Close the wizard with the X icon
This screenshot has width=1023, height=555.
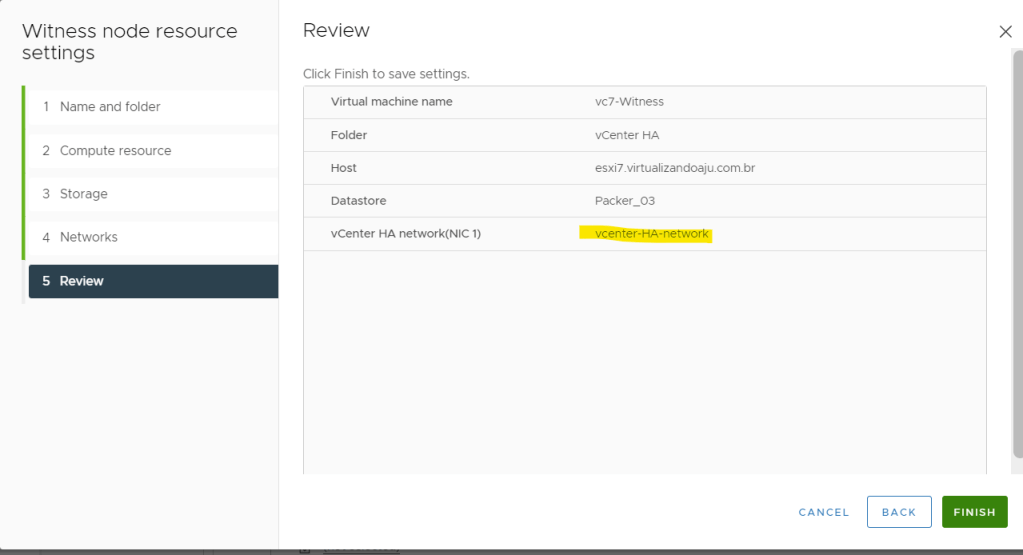[x=1005, y=32]
